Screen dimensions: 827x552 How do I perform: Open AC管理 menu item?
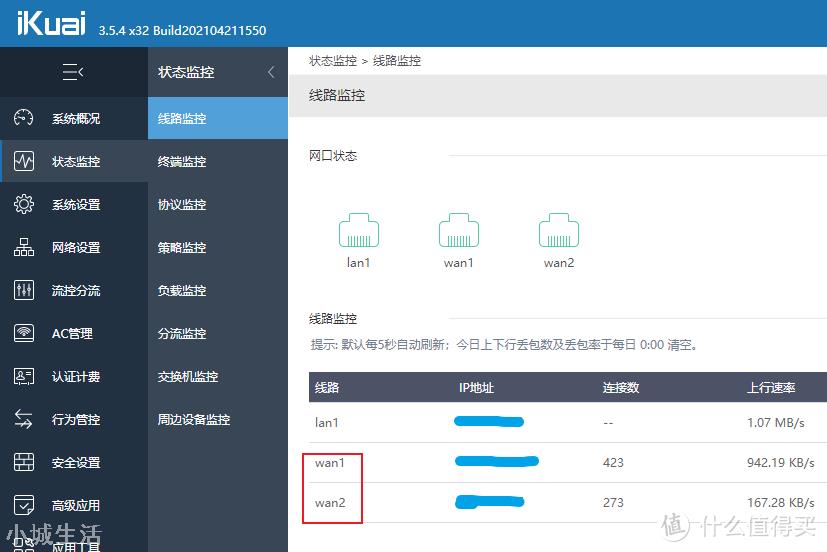(72, 334)
